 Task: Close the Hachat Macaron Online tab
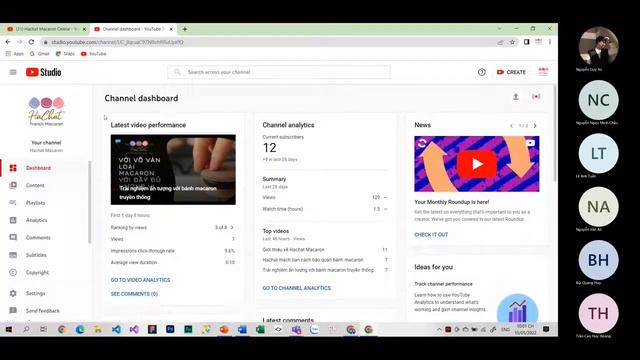coord(84,29)
